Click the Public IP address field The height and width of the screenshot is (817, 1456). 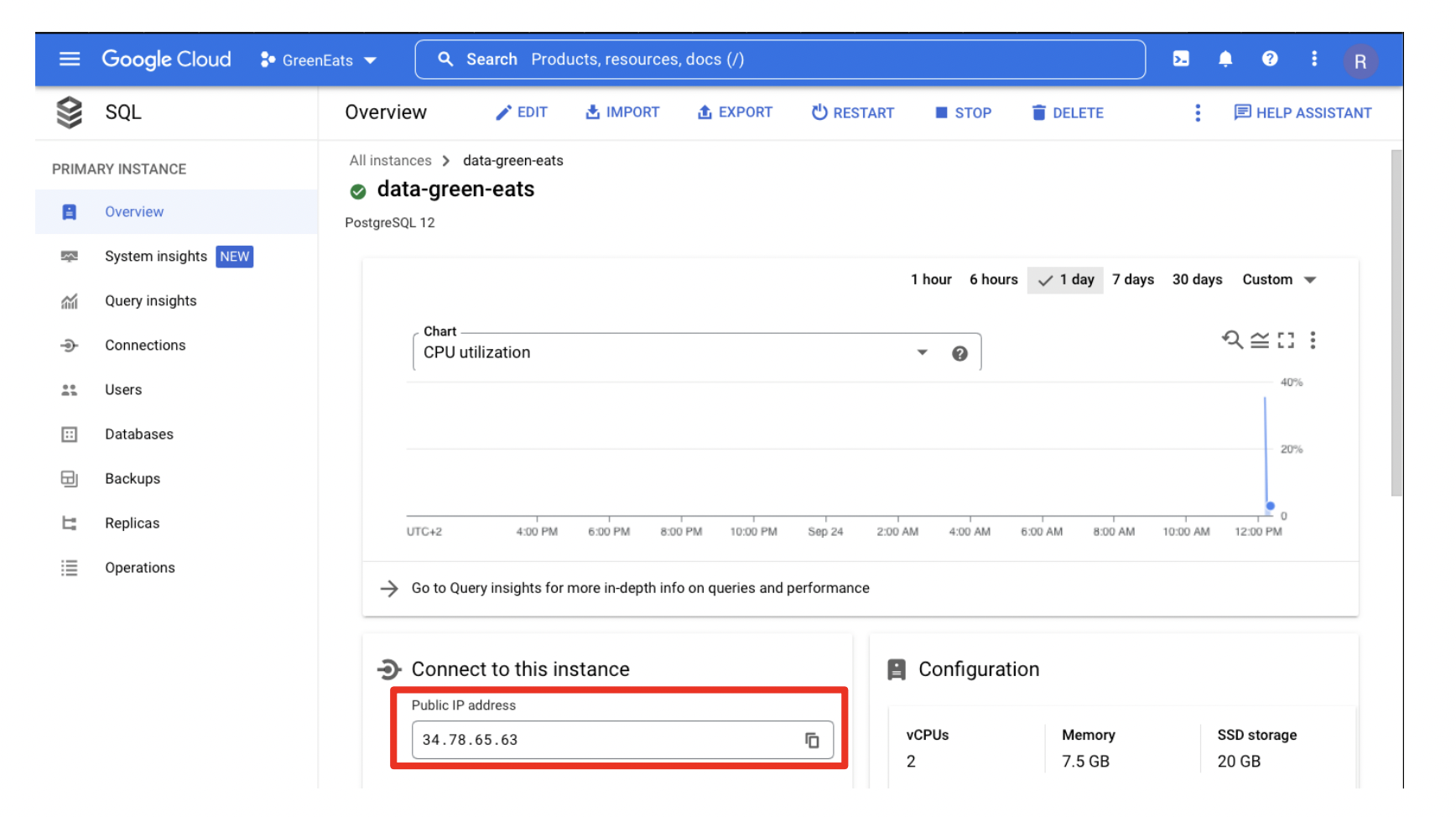(622, 740)
